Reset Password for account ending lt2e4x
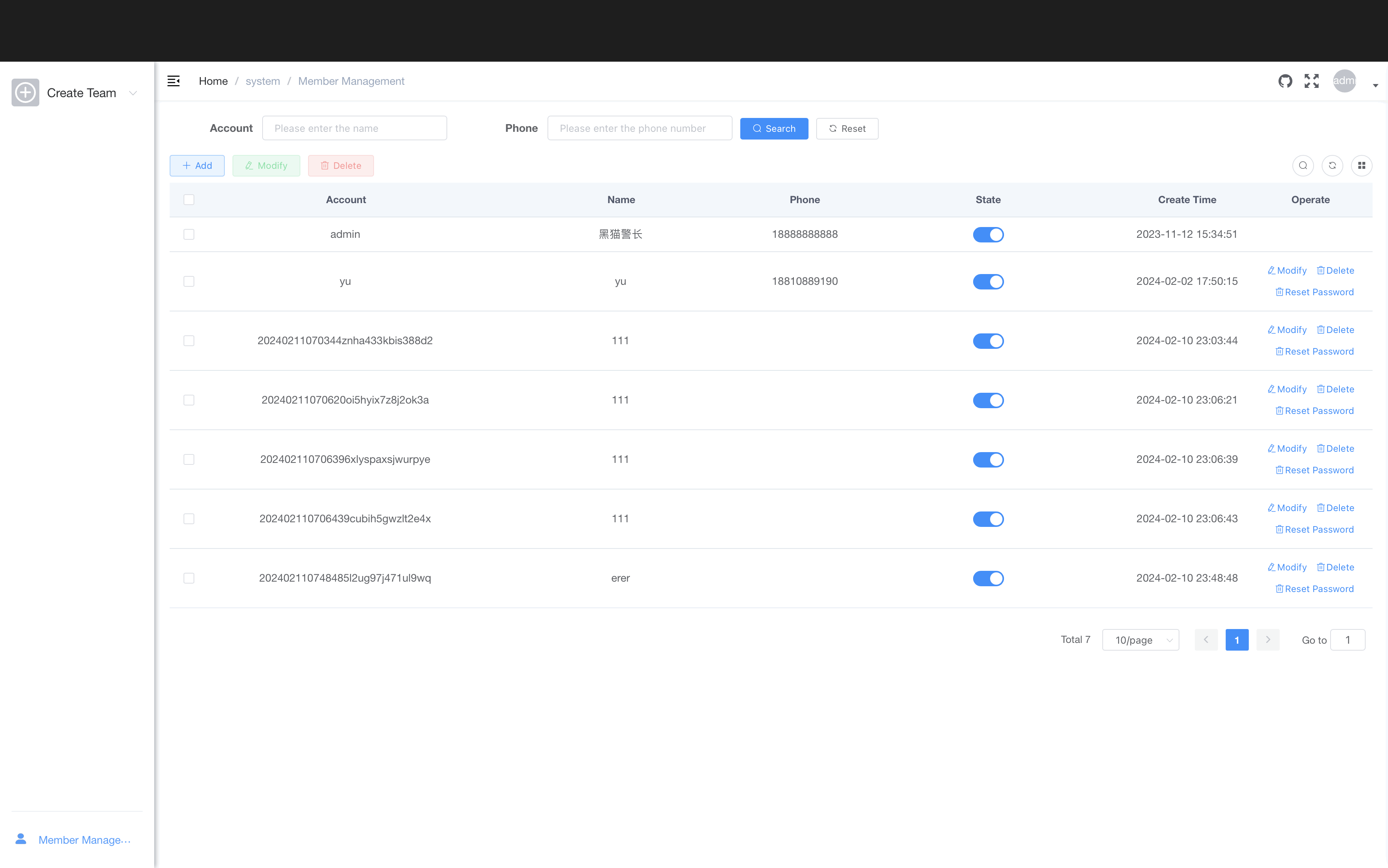The image size is (1388, 868). [x=1314, y=529]
